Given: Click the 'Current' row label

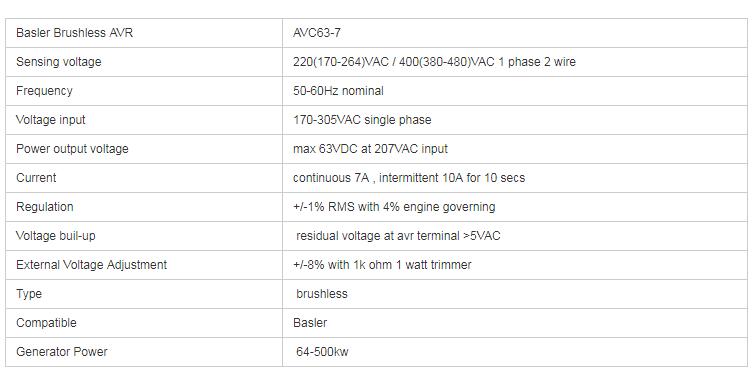Looking at the screenshot, I should 36,178.
